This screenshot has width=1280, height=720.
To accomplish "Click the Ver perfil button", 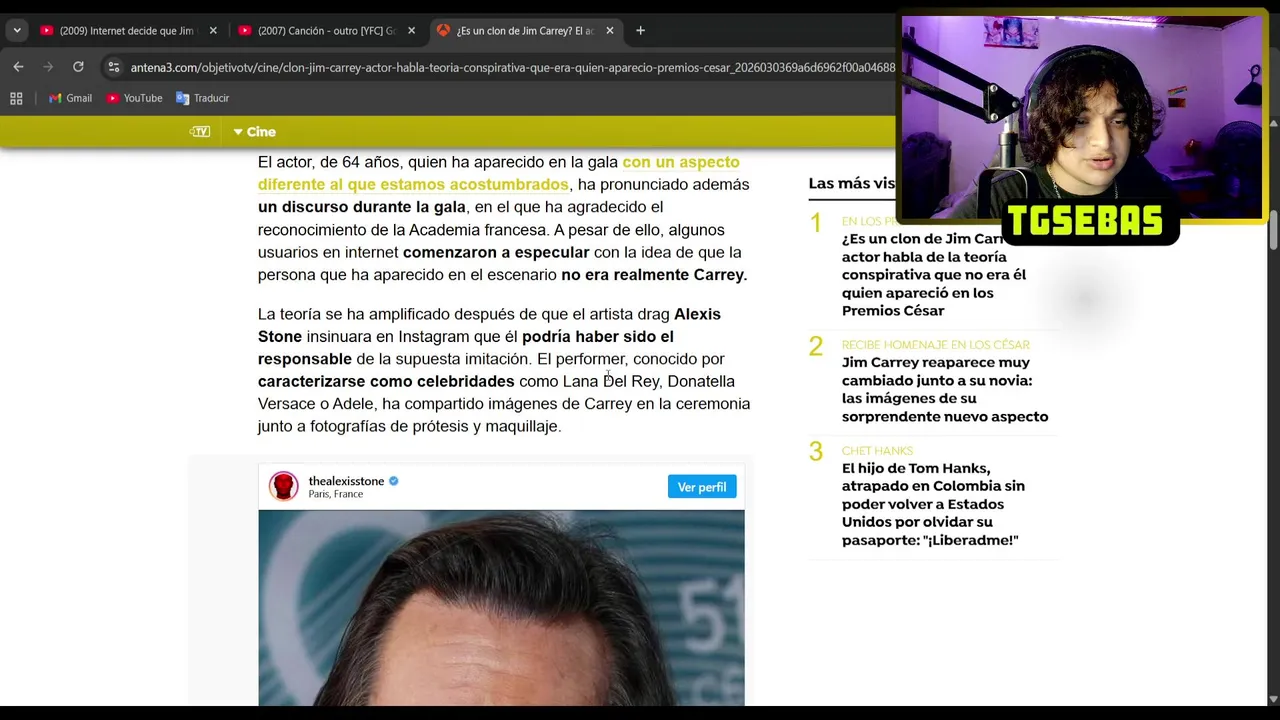I will pyautogui.click(x=702, y=487).
